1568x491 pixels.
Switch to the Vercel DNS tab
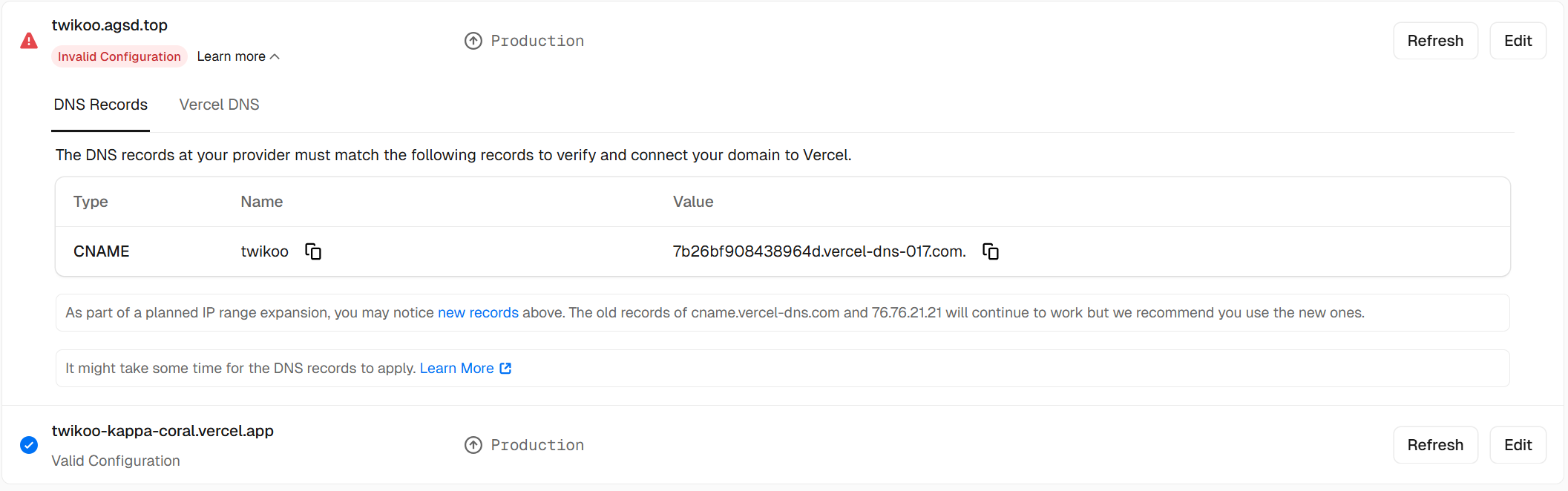219,105
